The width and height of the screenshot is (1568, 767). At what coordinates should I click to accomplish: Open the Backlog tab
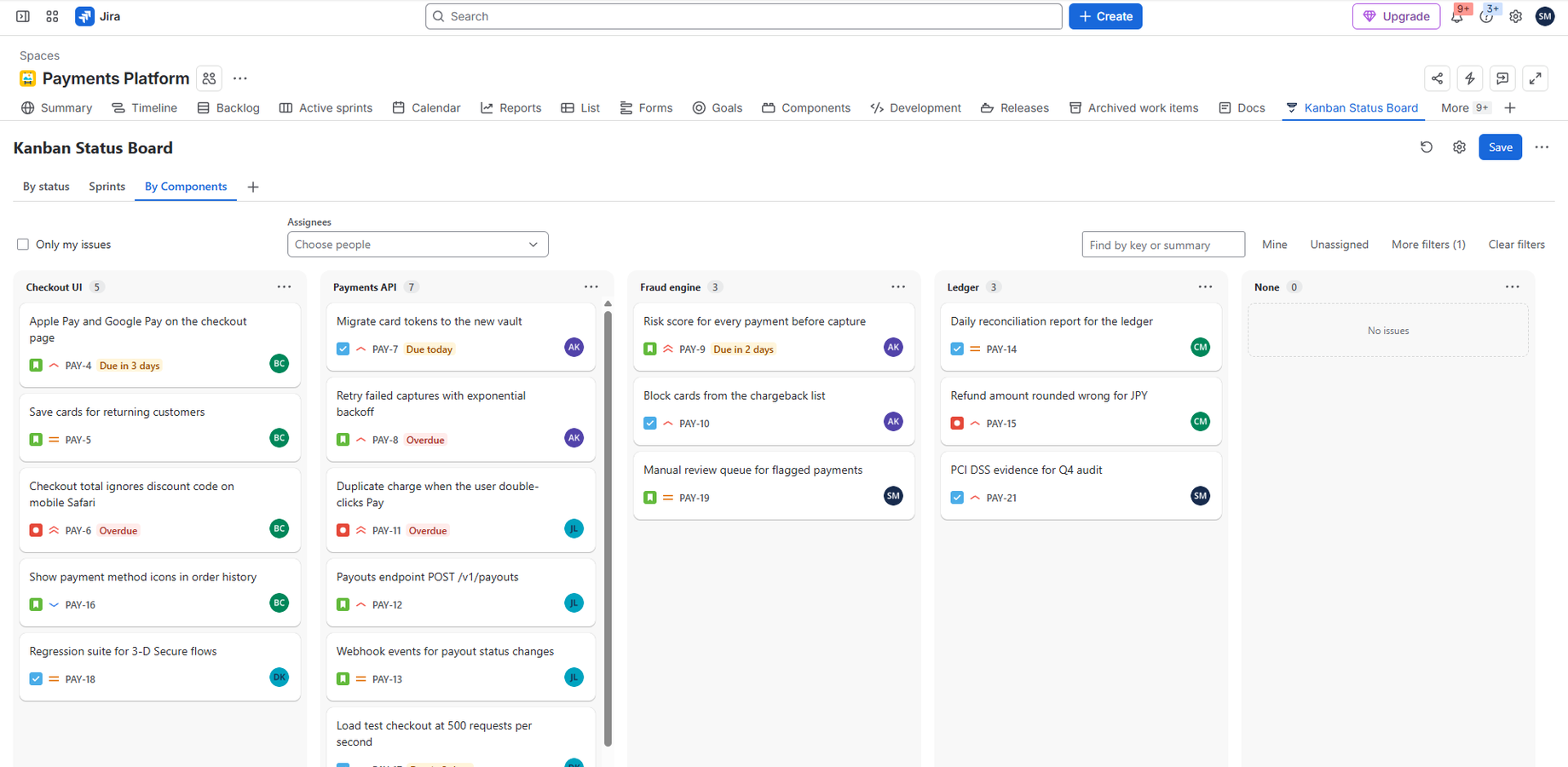[228, 108]
